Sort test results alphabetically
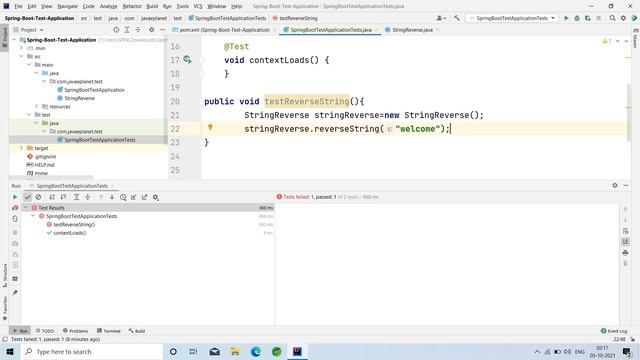Image resolution: width=640 pixels, height=360 pixels. point(52,197)
